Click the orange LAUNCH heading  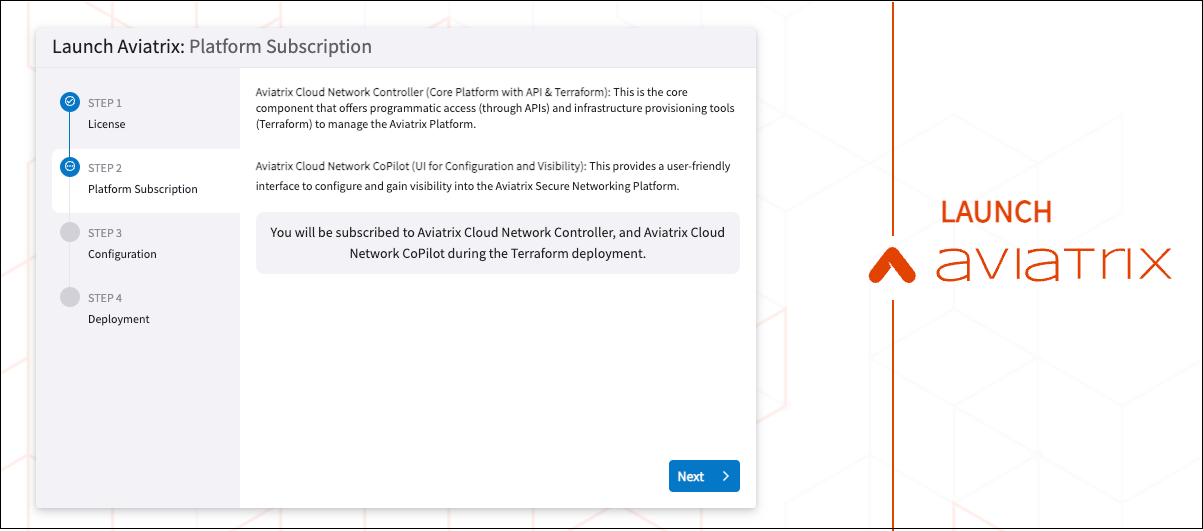pos(995,212)
